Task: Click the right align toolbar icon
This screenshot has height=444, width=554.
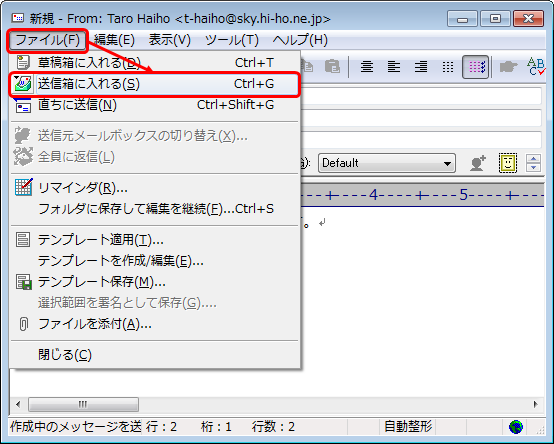Action: pyautogui.click(x=421, y=66)
